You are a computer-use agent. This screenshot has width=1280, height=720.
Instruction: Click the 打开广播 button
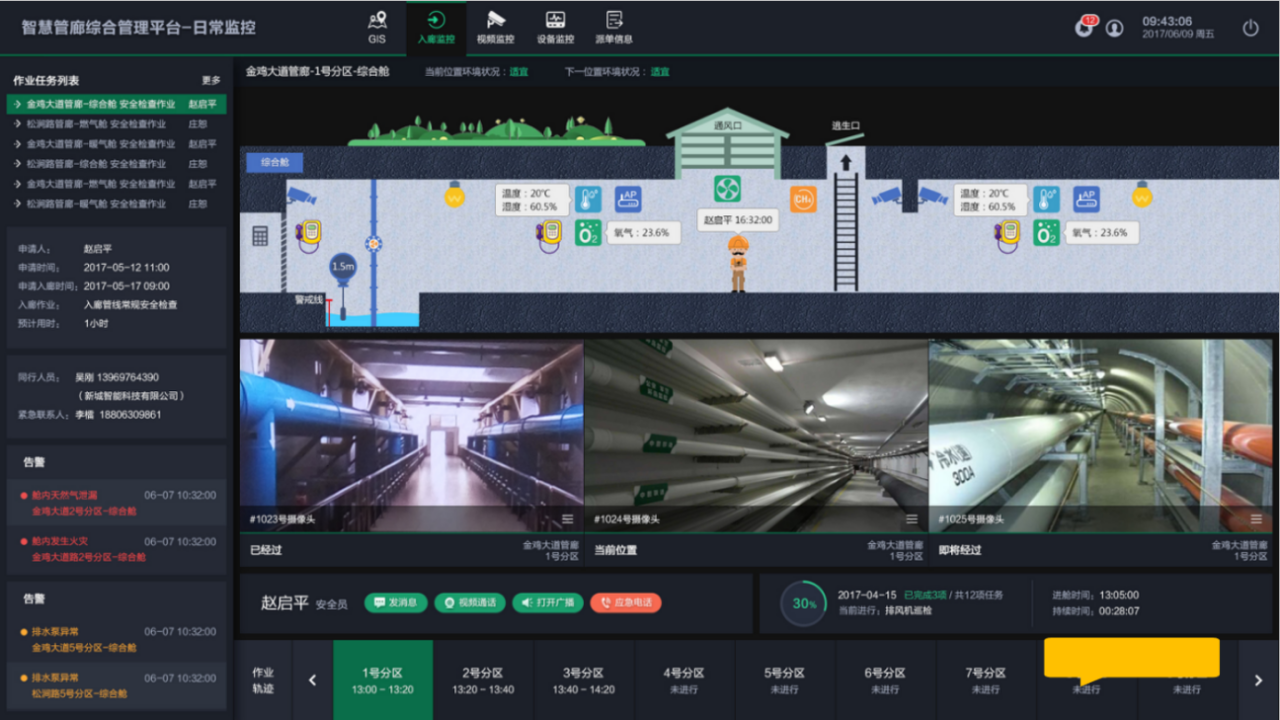(548, 603)
